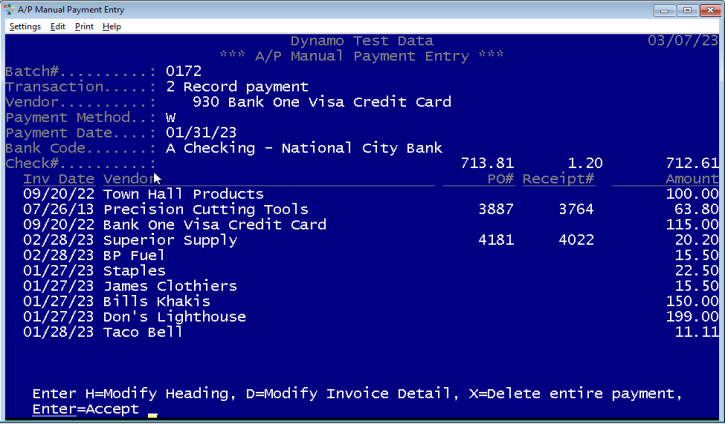Click the amount 11.11
725x424 pixels.
(696, 332)
